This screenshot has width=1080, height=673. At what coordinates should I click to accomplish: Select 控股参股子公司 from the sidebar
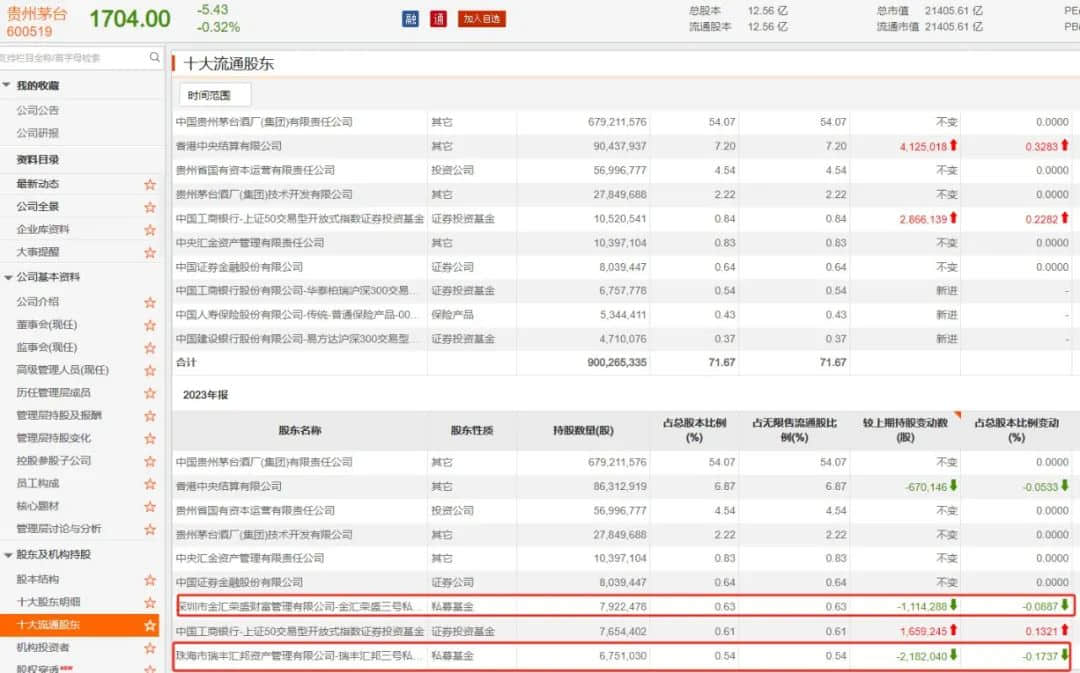(54, 461)
